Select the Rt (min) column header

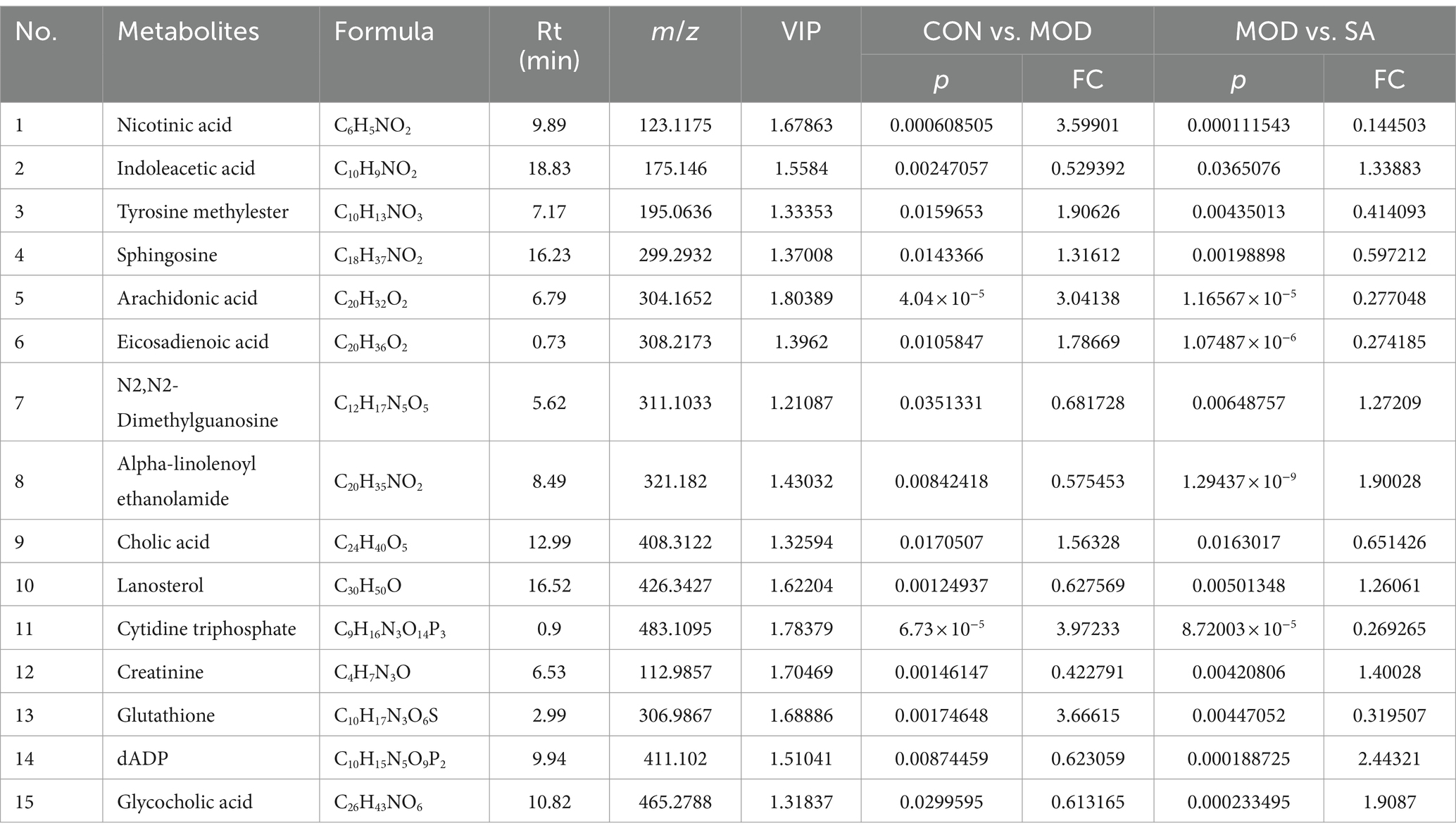(x=549, y=46)
